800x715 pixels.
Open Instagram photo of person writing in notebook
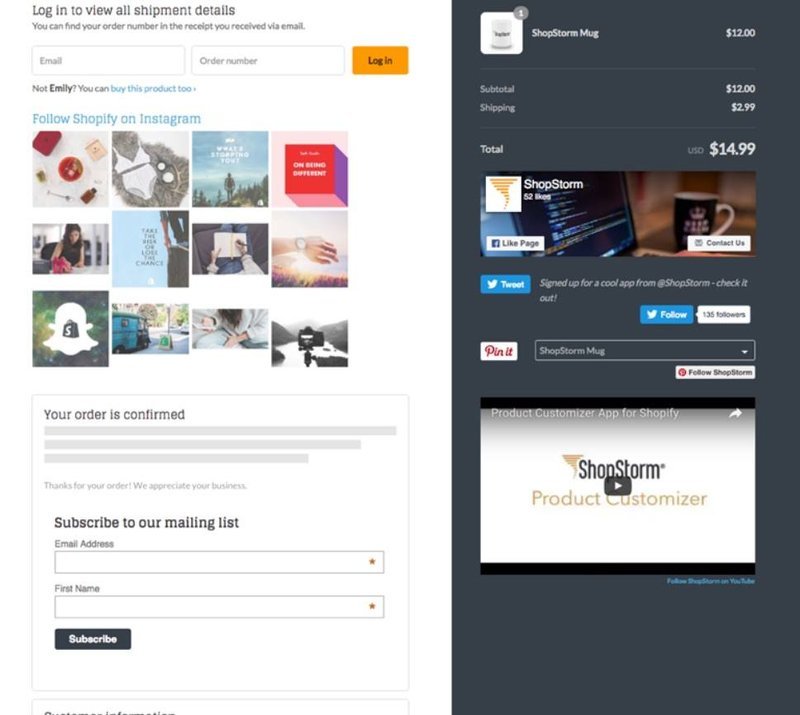coord(230,249)
